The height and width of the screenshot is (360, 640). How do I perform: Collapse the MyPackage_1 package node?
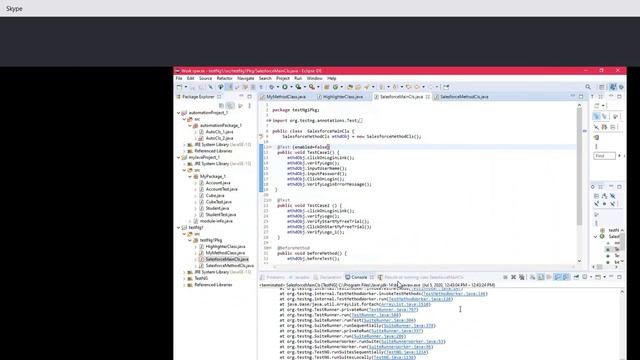(x=190, y=176)
